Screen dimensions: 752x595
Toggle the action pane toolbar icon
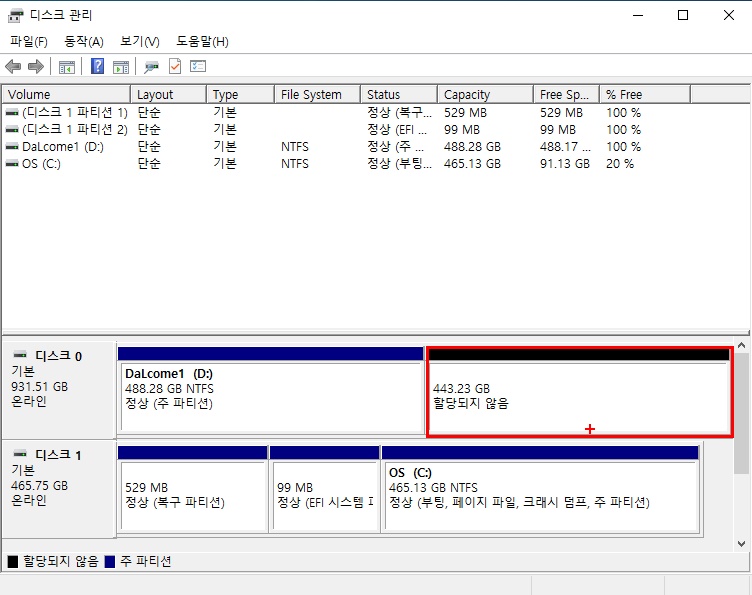coord(121,67)
